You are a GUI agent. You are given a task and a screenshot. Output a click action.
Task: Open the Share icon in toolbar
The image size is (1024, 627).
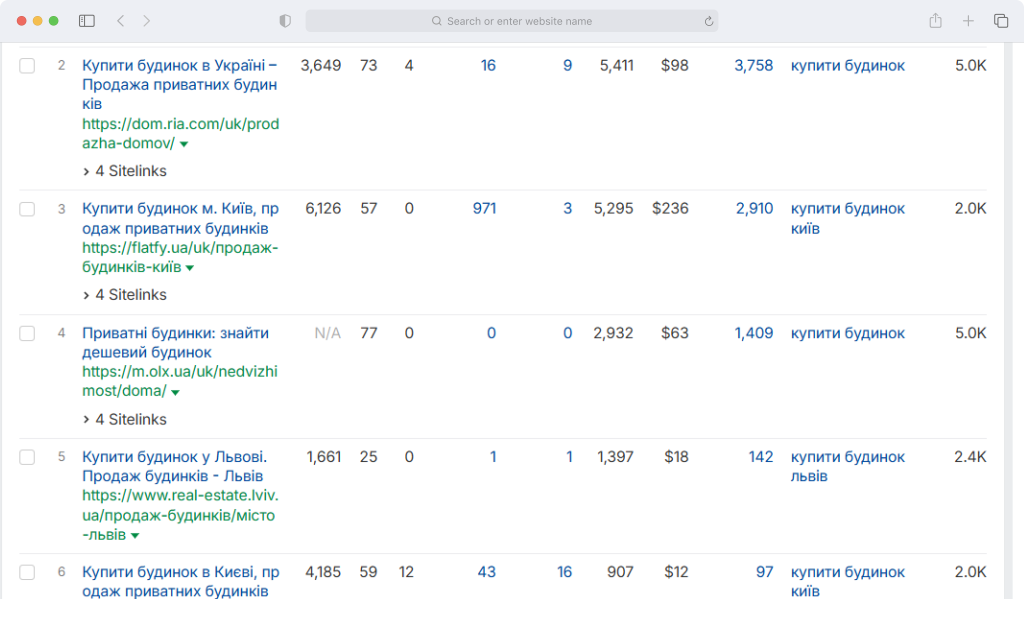(936, 20)
